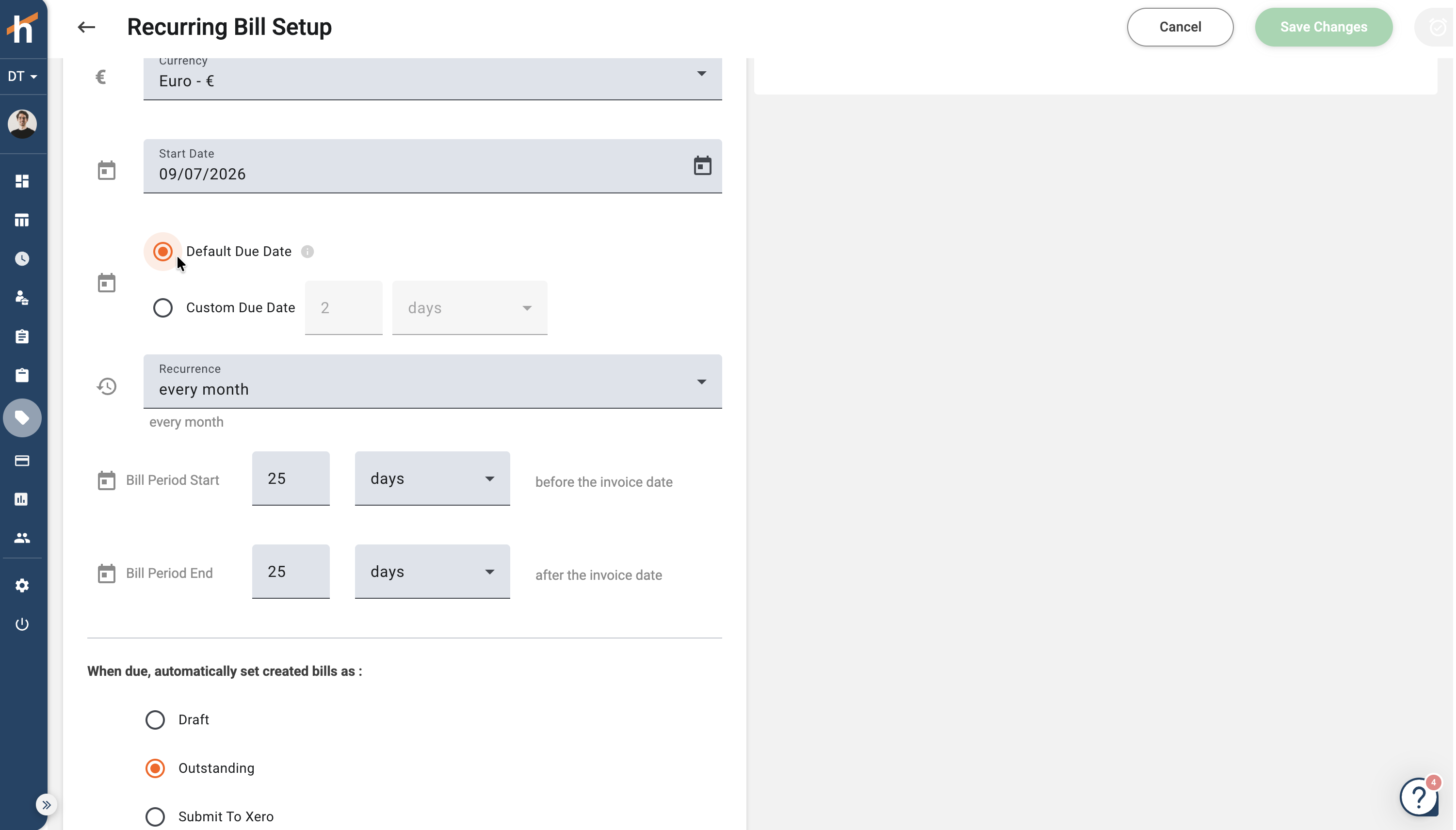
Task: Open the people group sidebar icon
Action: [22, 538]
